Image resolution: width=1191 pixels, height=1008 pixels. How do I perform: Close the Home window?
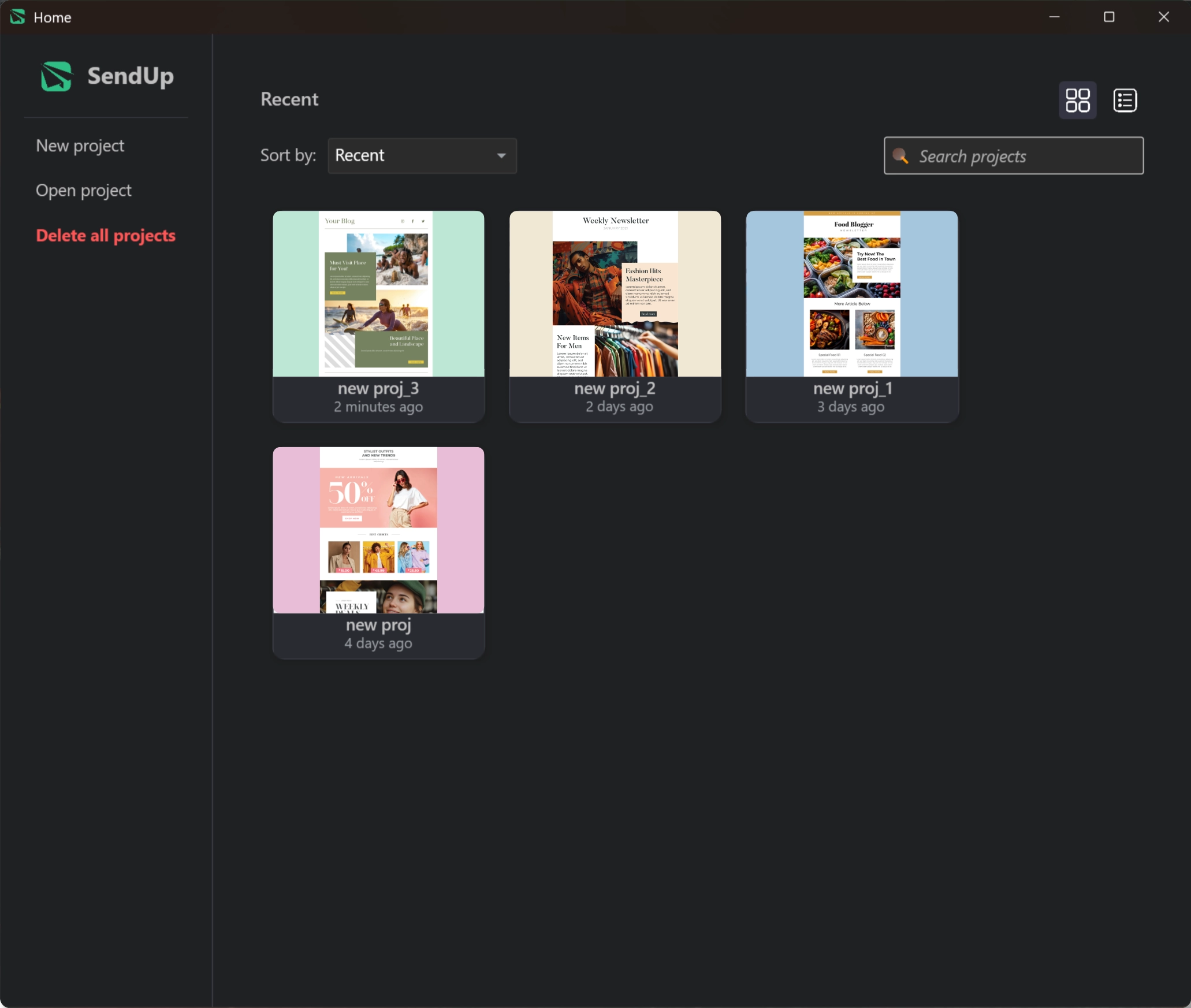click(x=1163, y=17)
